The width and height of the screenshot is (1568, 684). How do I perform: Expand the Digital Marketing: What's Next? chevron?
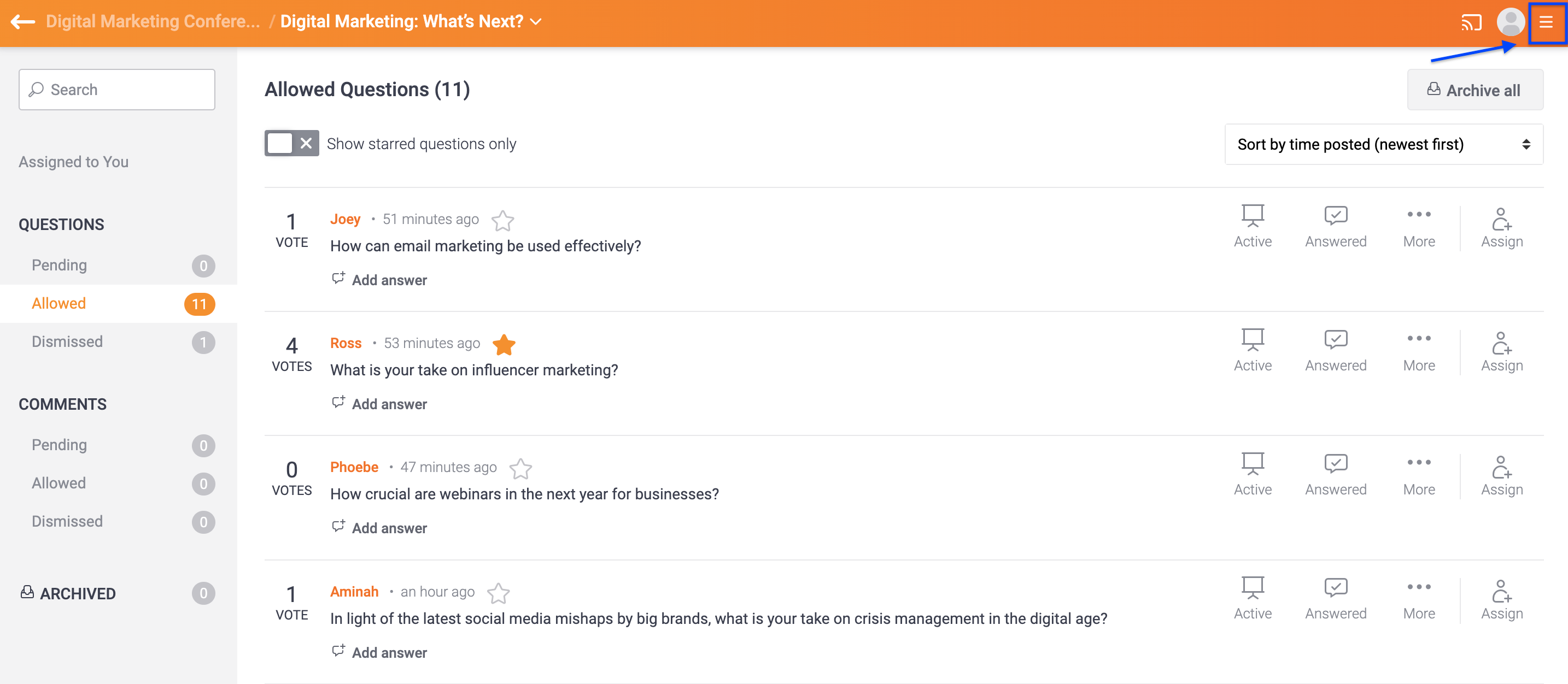click(x=536, y=22)
